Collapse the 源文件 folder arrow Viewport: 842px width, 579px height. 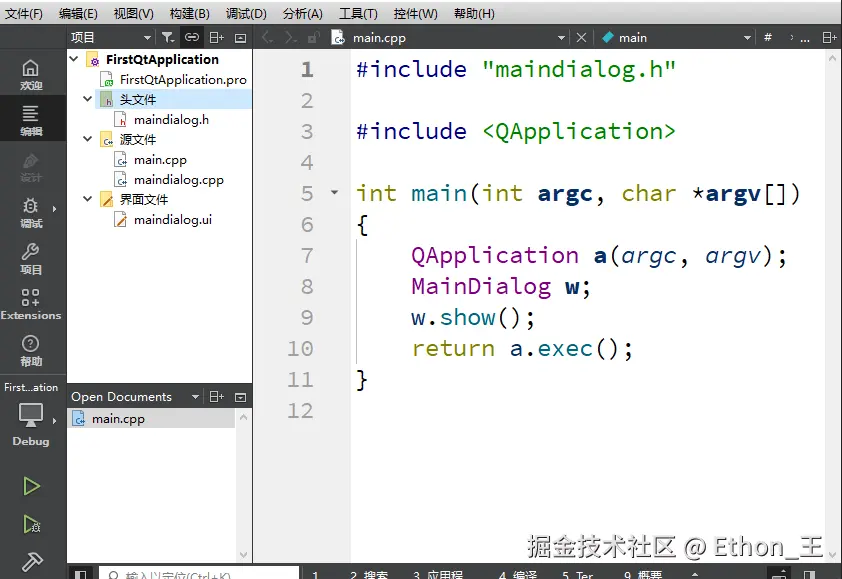pyautogui.click(x=88, y=139)
